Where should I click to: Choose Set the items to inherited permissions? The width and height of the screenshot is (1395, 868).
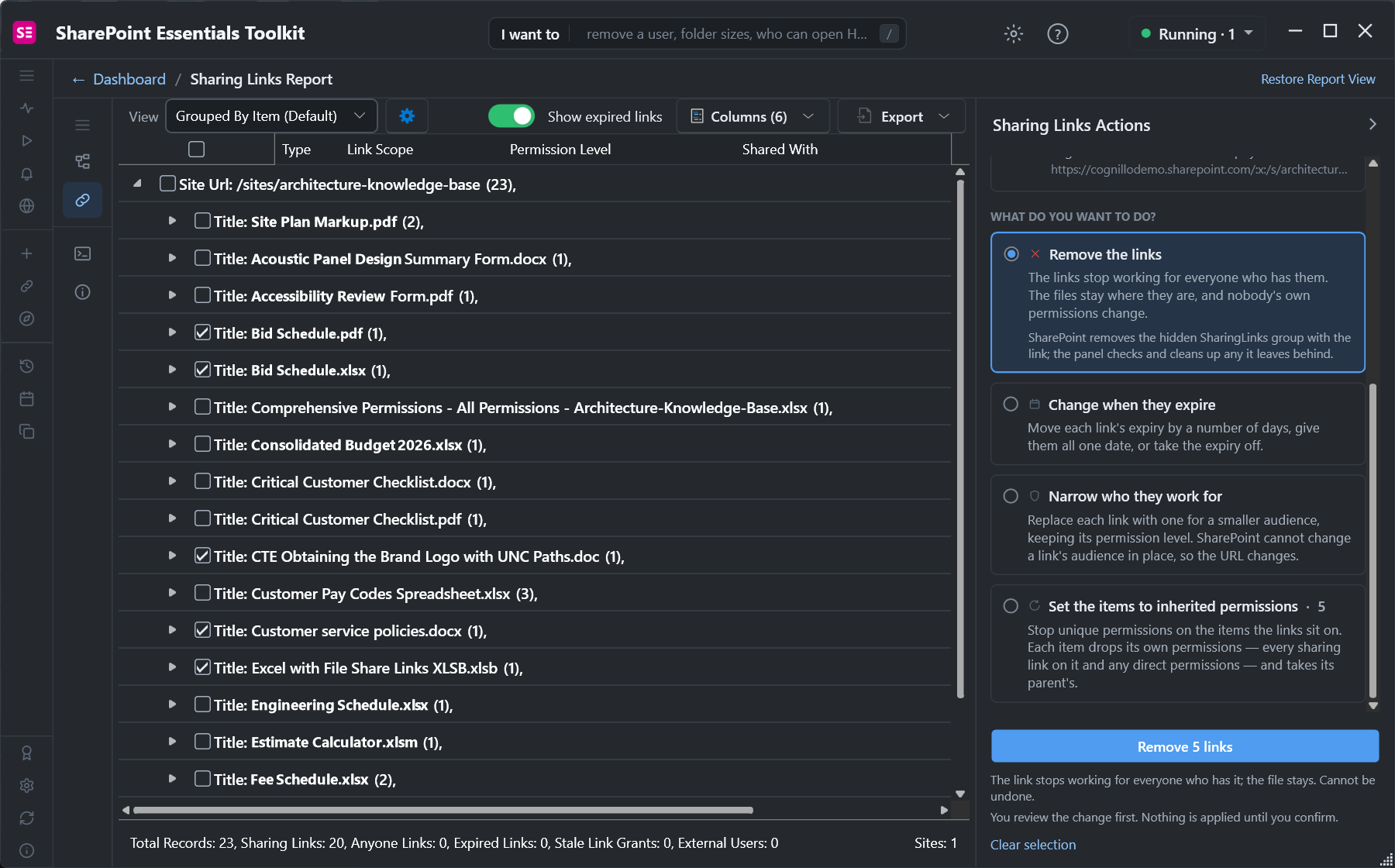click(1011, 606)
